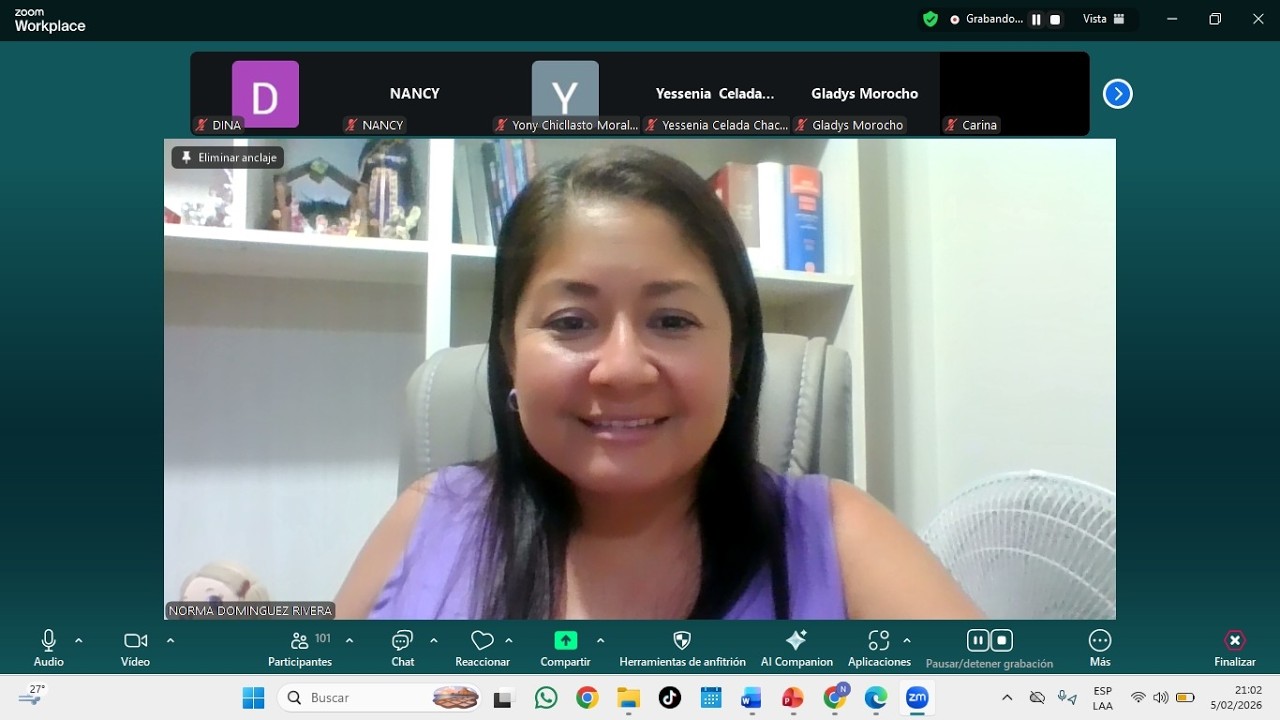This screenshot has width=1280, height=720.
Task: Select Carina's participant thumbnail
Action: 1014,94
